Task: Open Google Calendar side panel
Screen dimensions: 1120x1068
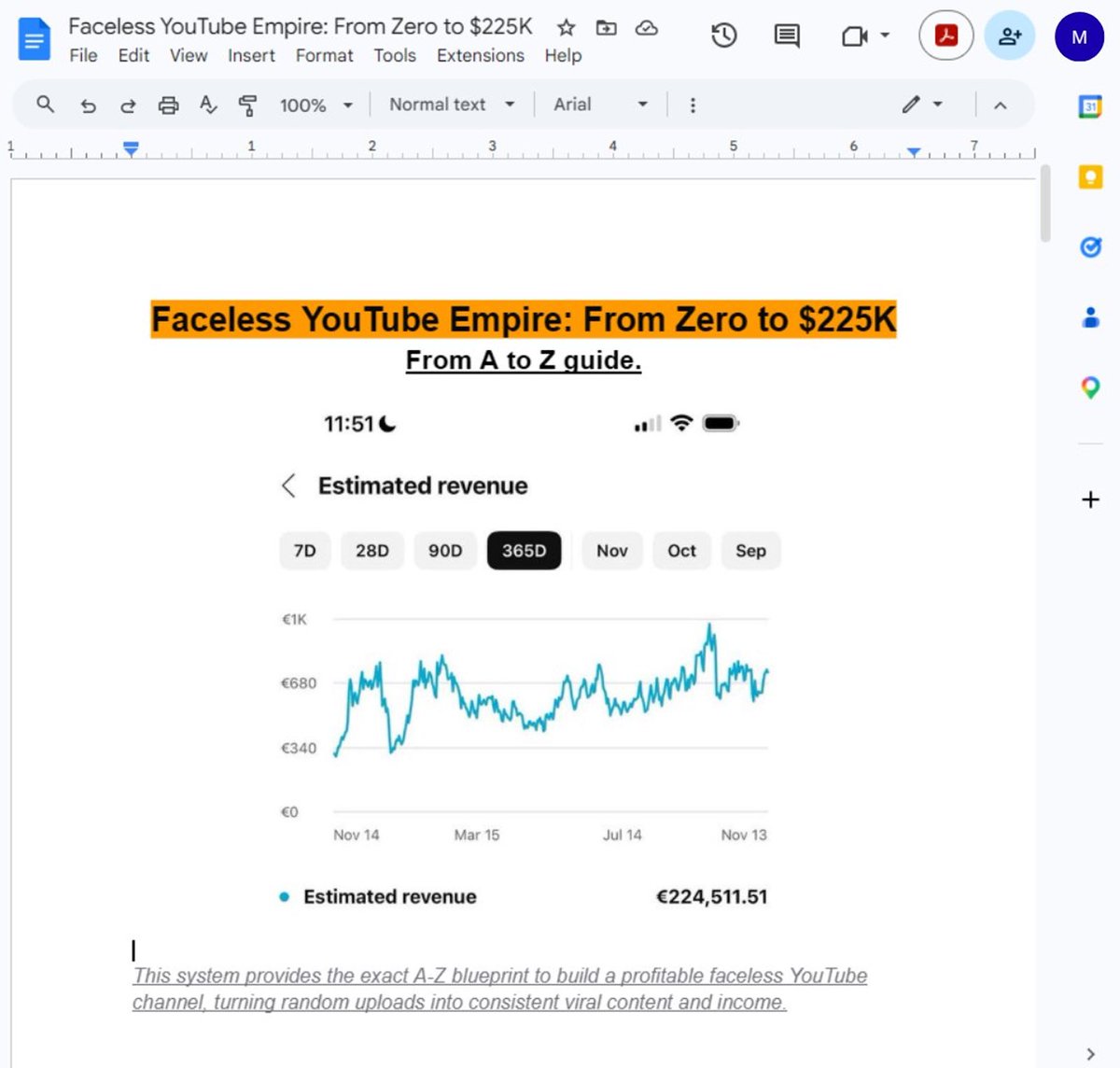Action: pyautogui.click(x=1090, y=106)
